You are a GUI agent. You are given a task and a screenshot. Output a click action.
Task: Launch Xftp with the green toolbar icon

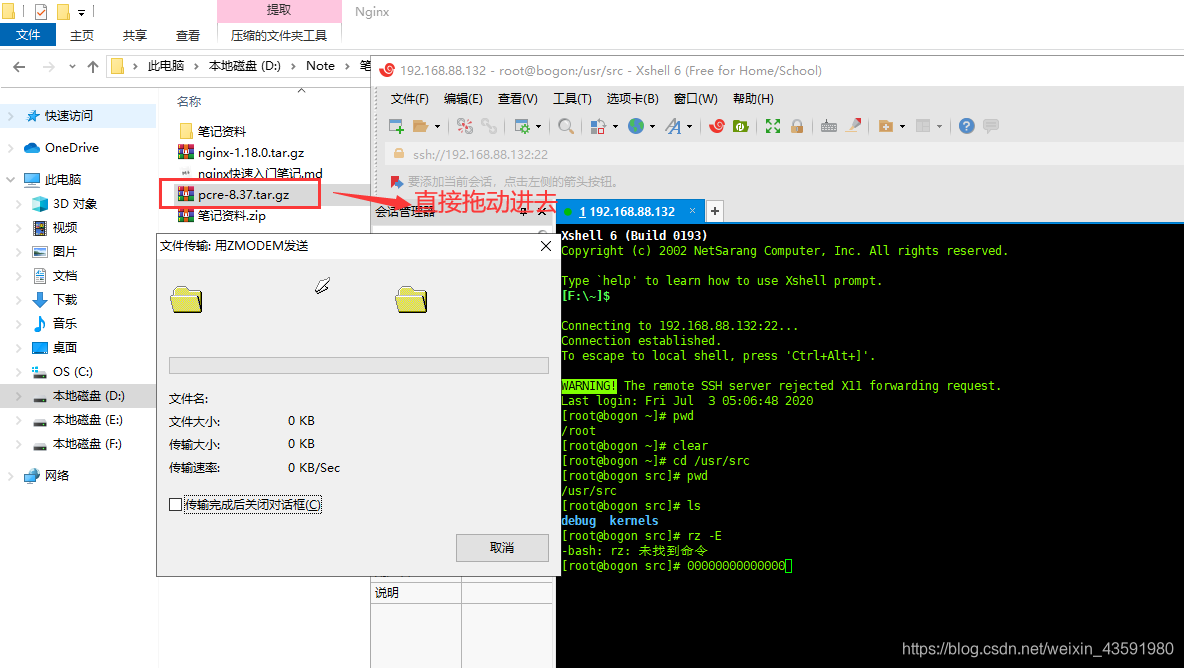pos(740,126)
